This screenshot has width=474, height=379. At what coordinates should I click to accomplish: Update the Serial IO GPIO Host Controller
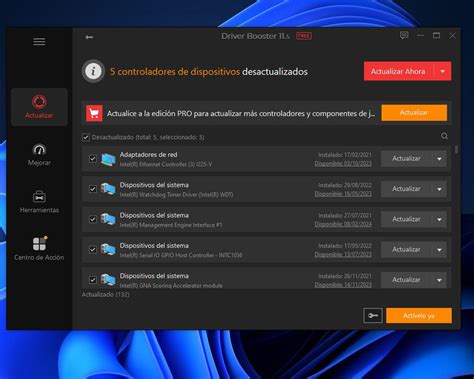(x=406, y=250)
